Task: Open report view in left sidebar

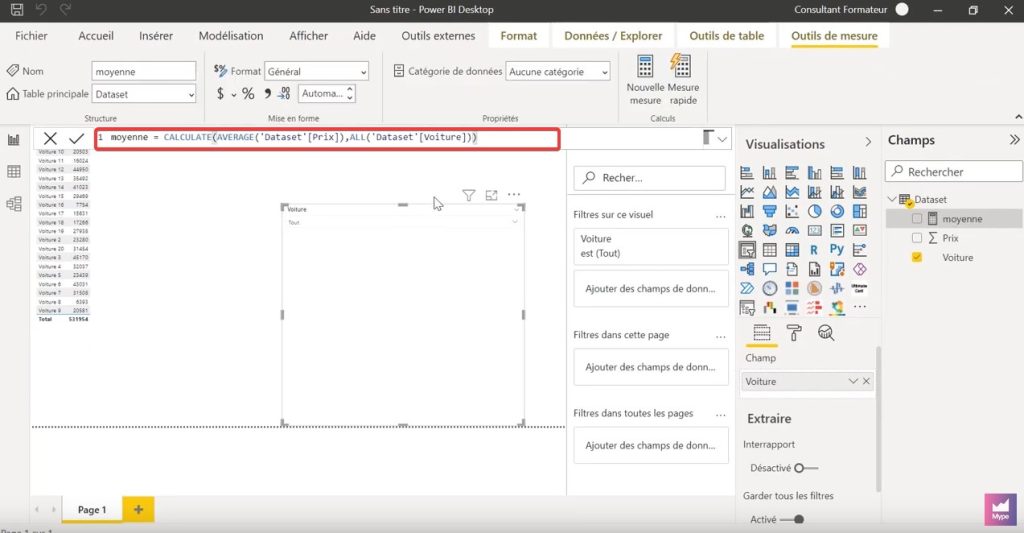Action: (x=14, y=140)
